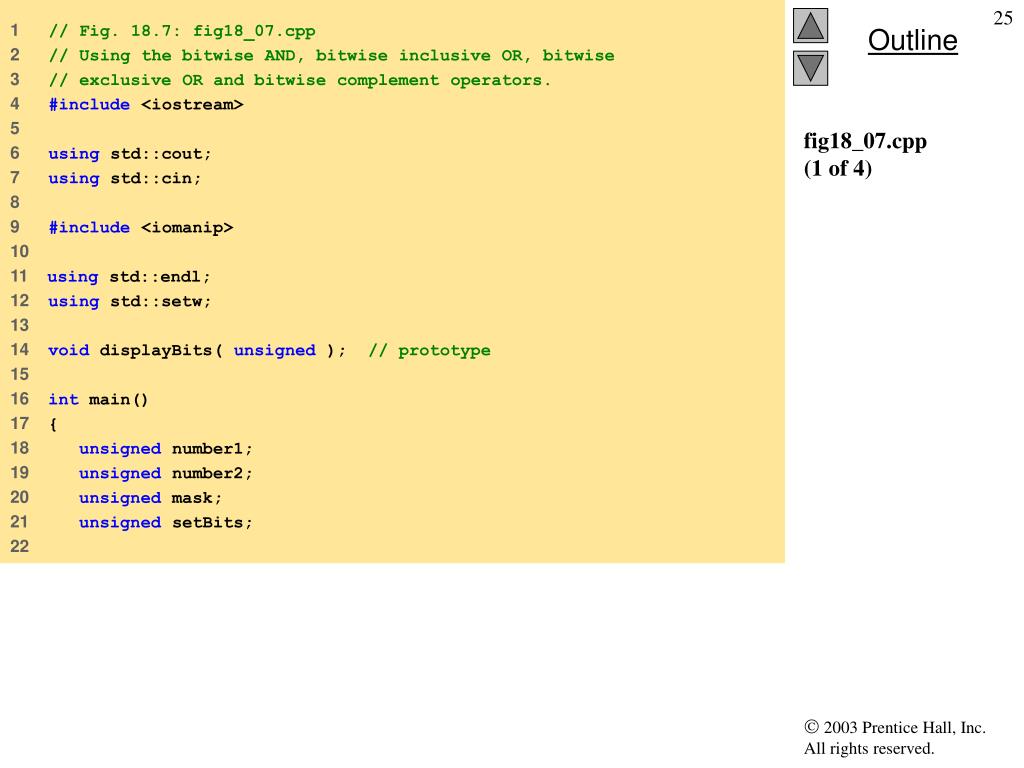Click the "using std::cin;" line
1024x768 pixels.
(x=125, y=178)
